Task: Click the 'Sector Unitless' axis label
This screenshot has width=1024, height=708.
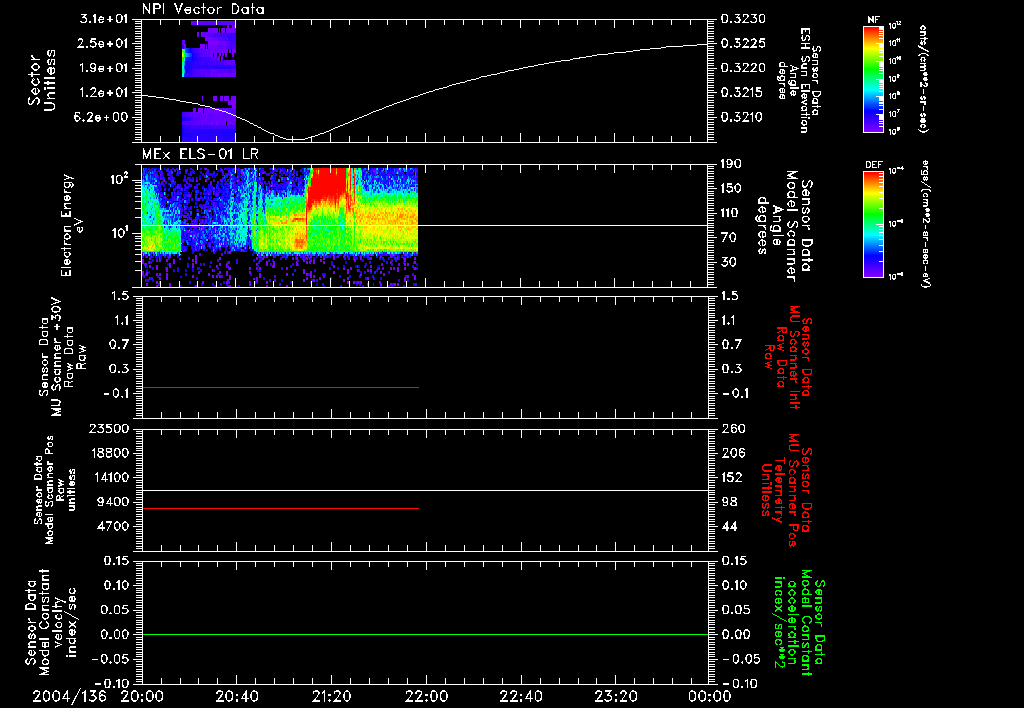Action: tap(42, 80)
